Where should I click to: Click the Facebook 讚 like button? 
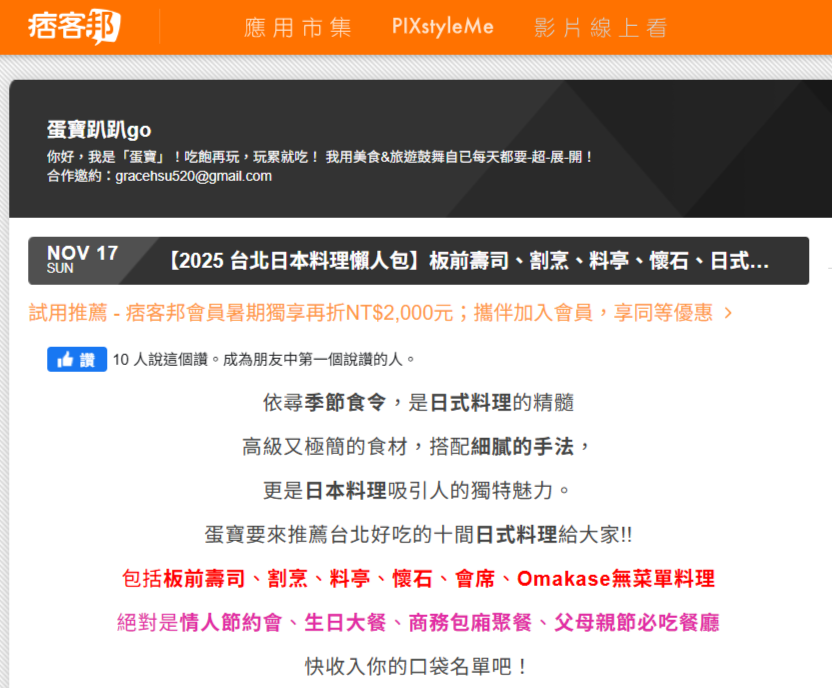click(x=77, y=360)
